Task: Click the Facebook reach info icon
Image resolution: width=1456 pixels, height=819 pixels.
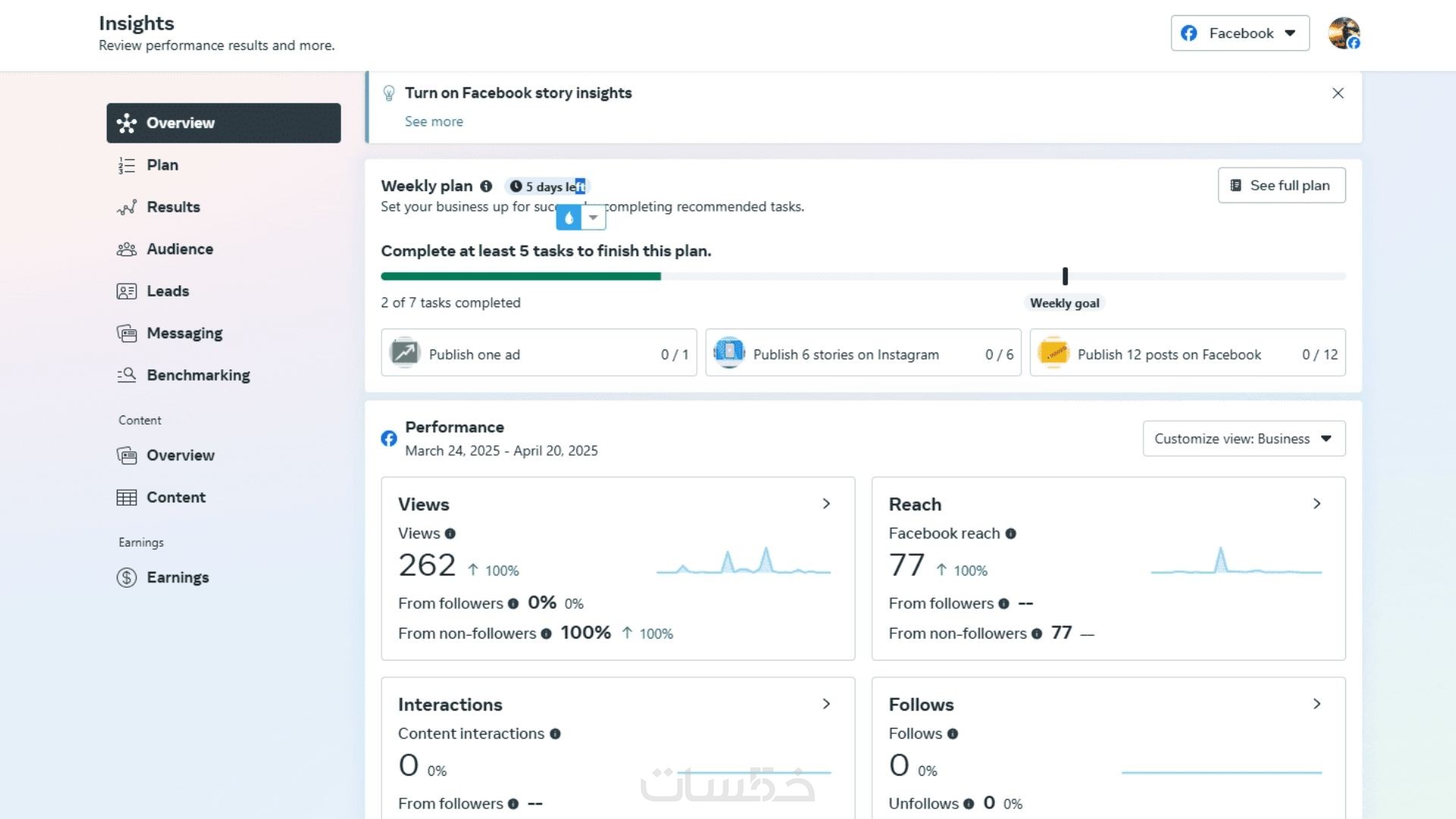Action: tap(1011, 534)
